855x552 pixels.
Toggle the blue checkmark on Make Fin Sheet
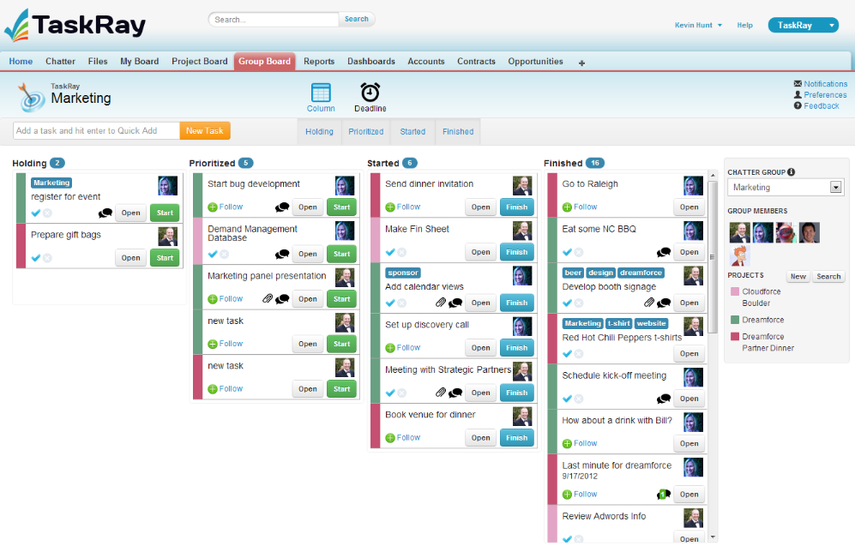click(390, 252)
